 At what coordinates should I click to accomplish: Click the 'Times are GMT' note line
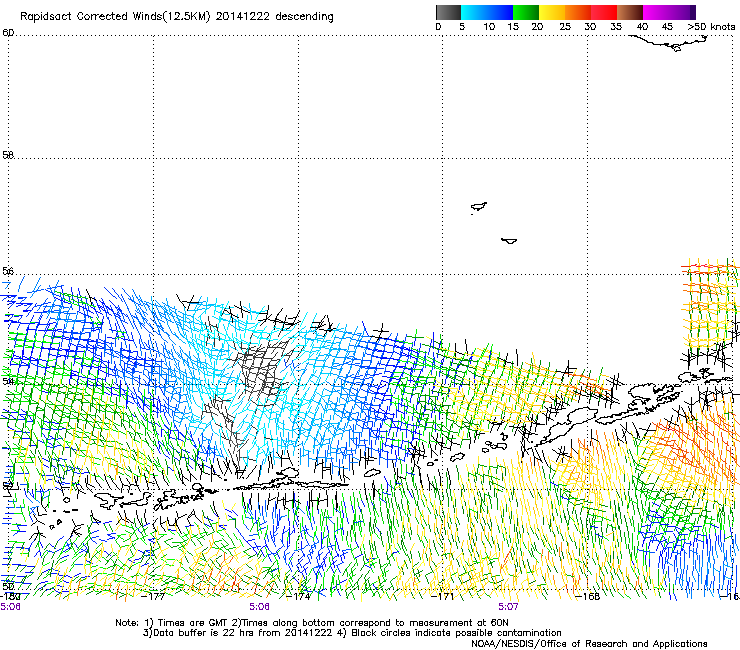click(x=311, y=623)
